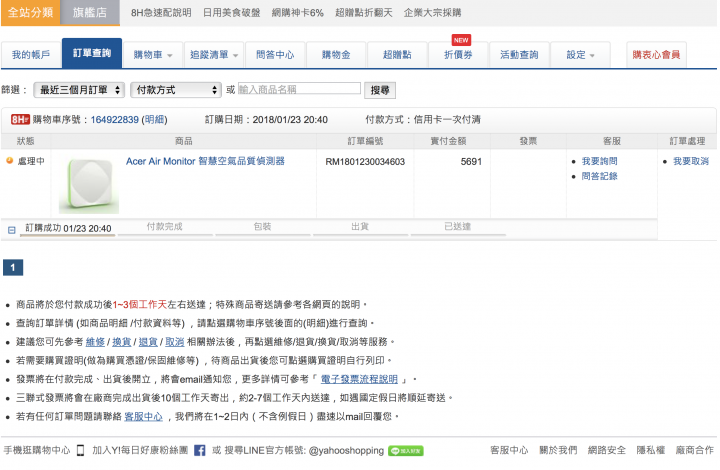Click the NEW badge above 折價券
This screenshot has width=720, height=470.
461,40
